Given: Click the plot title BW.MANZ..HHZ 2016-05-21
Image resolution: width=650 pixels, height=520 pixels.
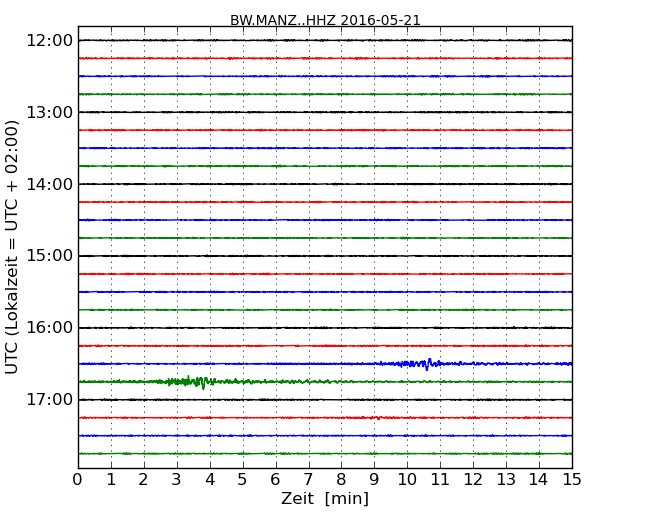Looking at the screenshot, I should 325,20.
